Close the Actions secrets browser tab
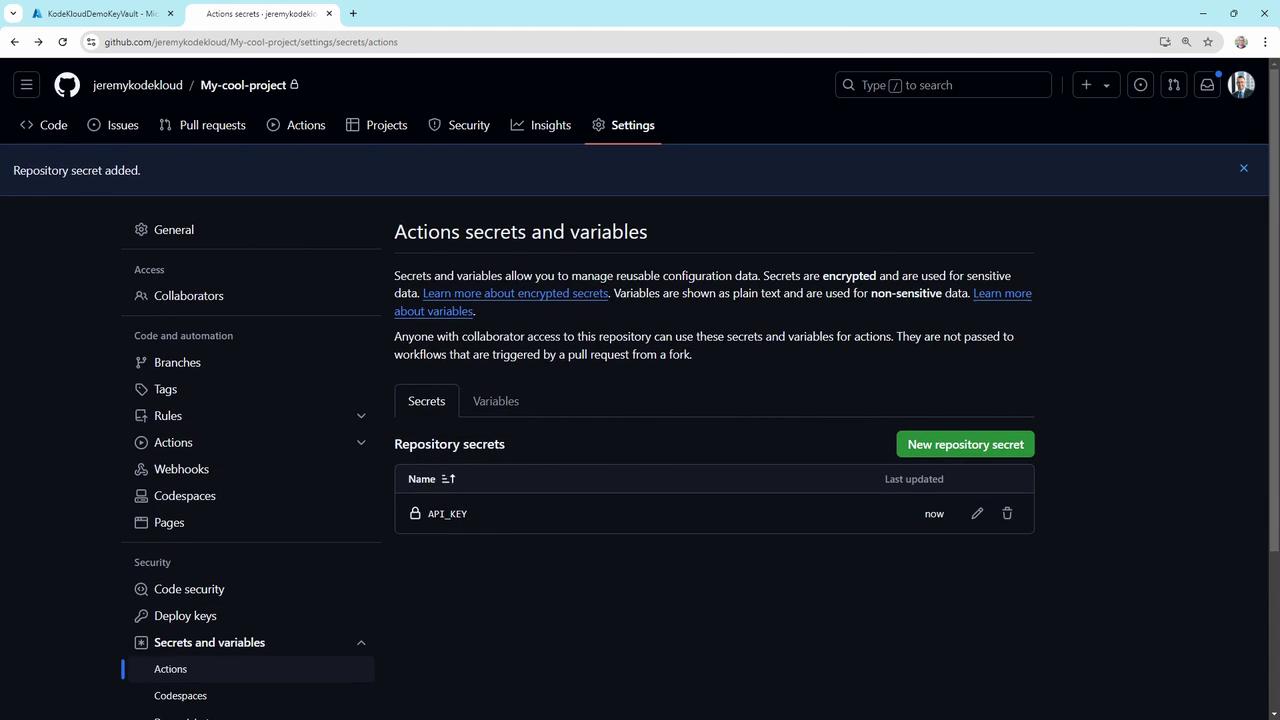Screen dimensions: 1280x720 click(x=329, y=14)
